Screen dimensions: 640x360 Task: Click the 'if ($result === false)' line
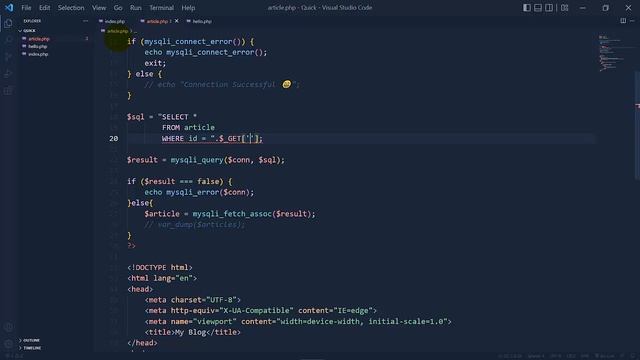(x=180, y=182)
